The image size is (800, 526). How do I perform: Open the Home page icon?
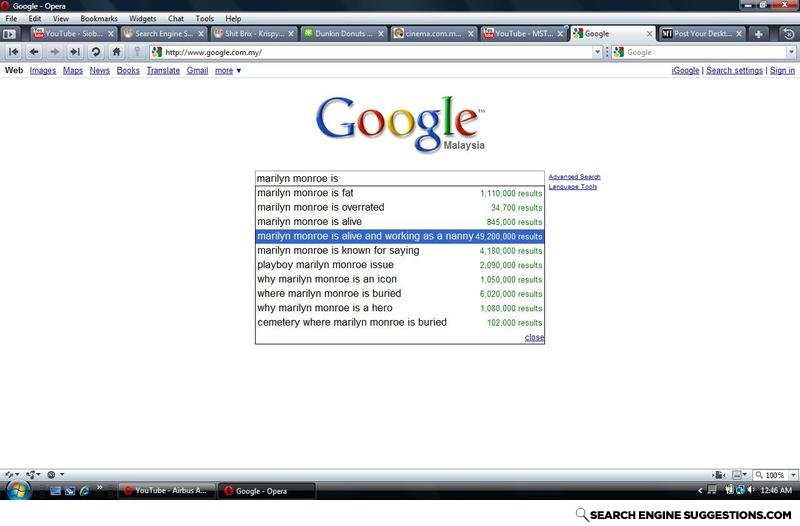[x=116, y=52]
